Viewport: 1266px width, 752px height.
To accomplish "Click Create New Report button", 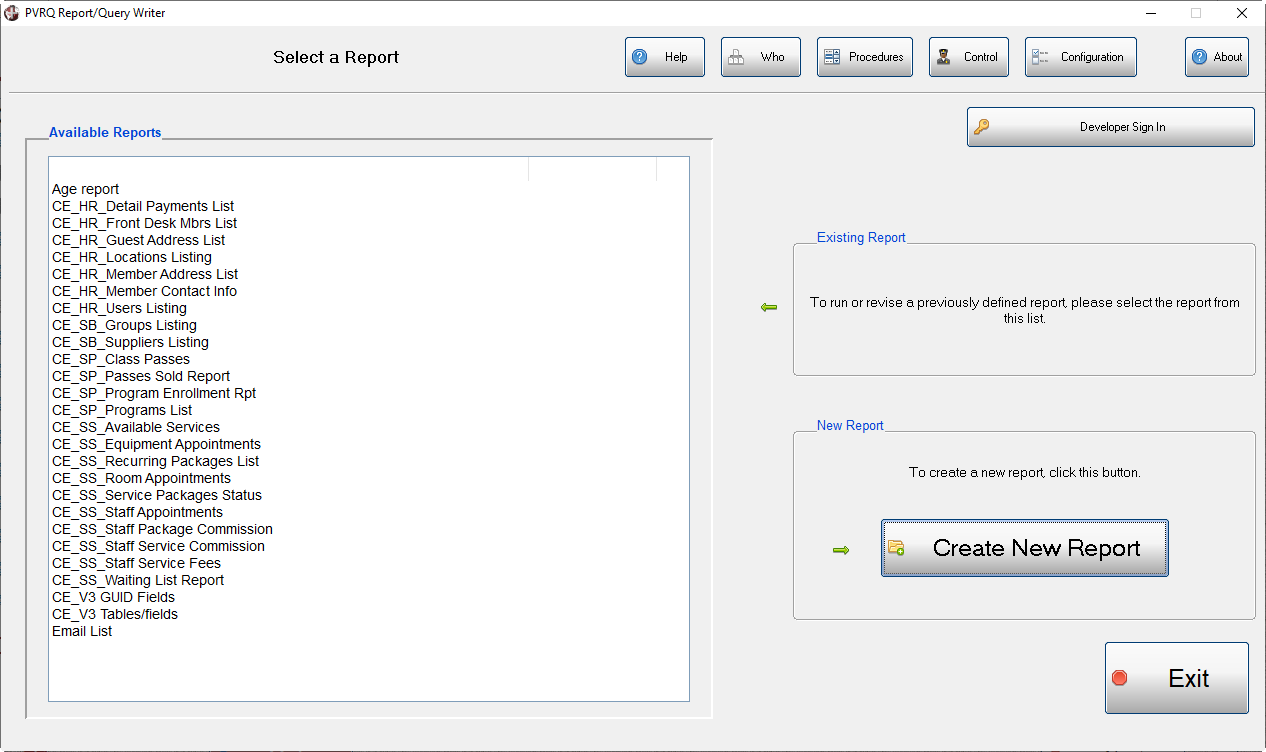I will click(x=1024, y=548).
